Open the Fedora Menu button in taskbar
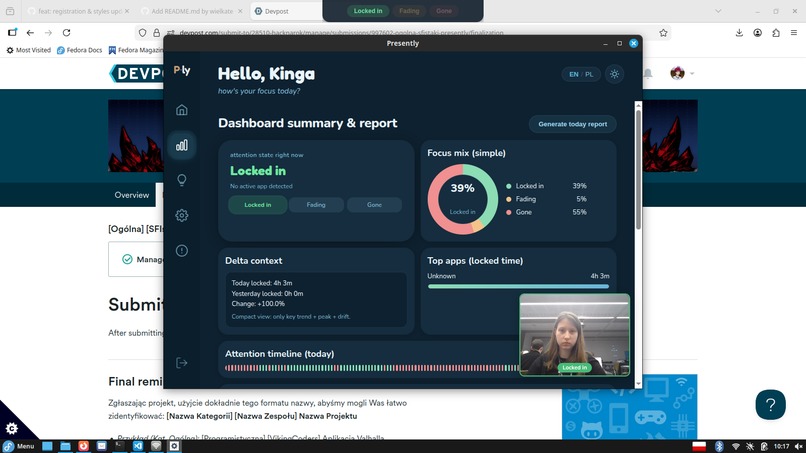The height and width of the screenshot is (453, 806). click(19, 446)
